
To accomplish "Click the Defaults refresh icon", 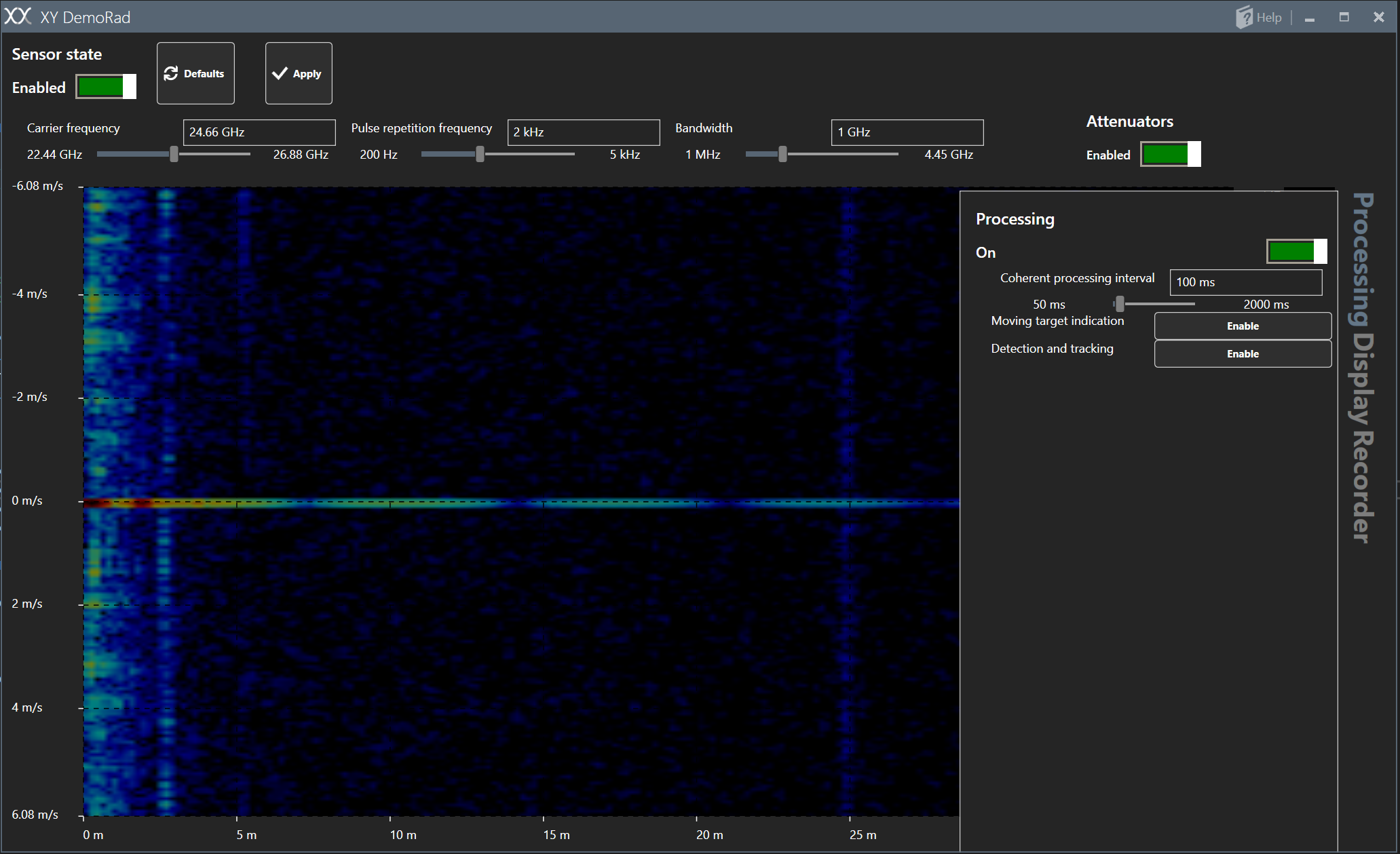I will coord(171,73).
